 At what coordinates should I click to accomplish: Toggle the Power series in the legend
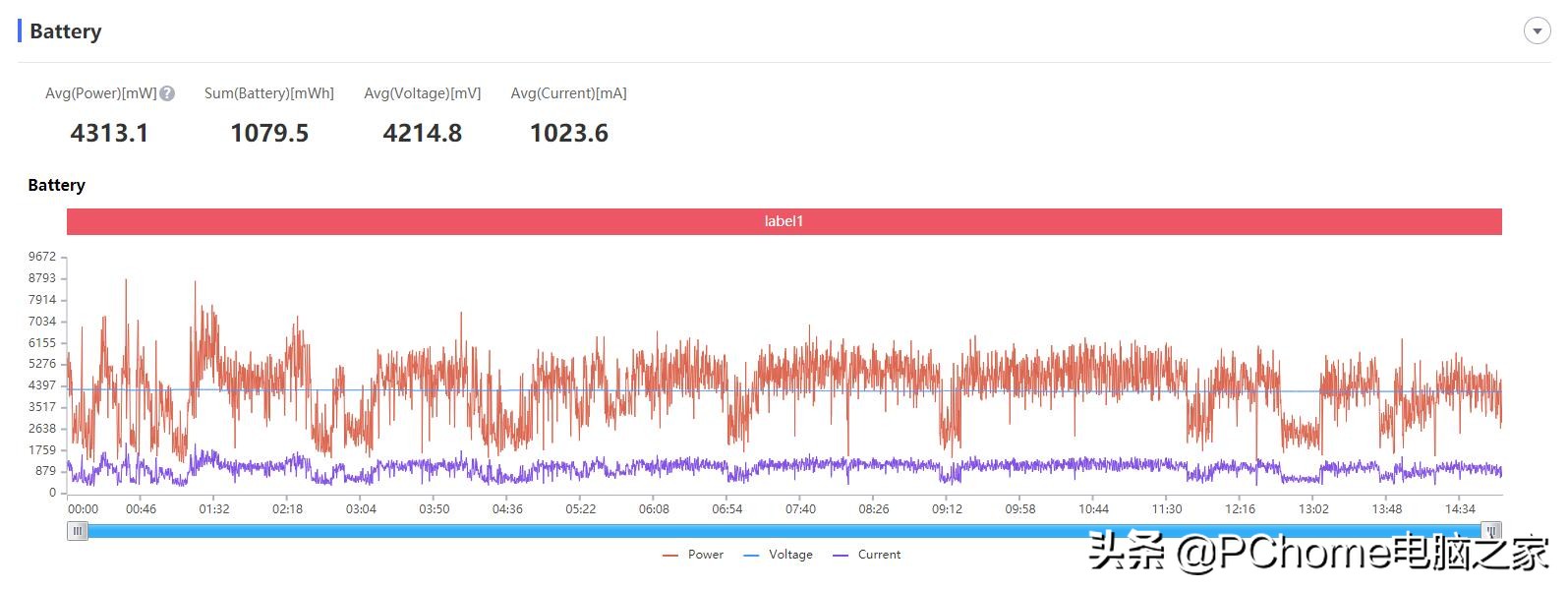(694, 555)
